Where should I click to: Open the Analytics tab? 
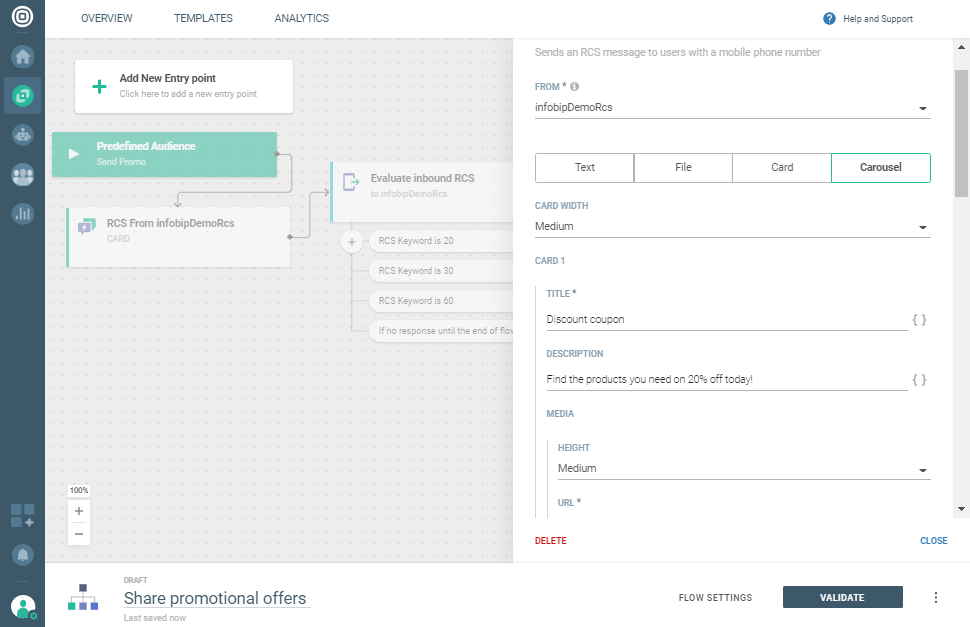(301, 19)
